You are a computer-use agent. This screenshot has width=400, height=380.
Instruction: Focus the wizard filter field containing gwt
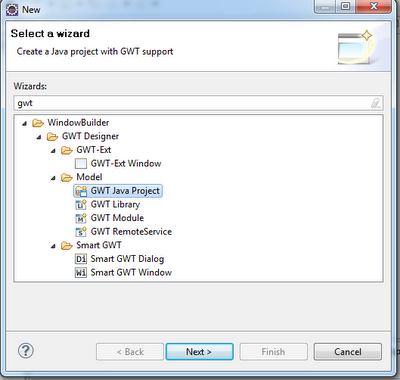(198, 103)
